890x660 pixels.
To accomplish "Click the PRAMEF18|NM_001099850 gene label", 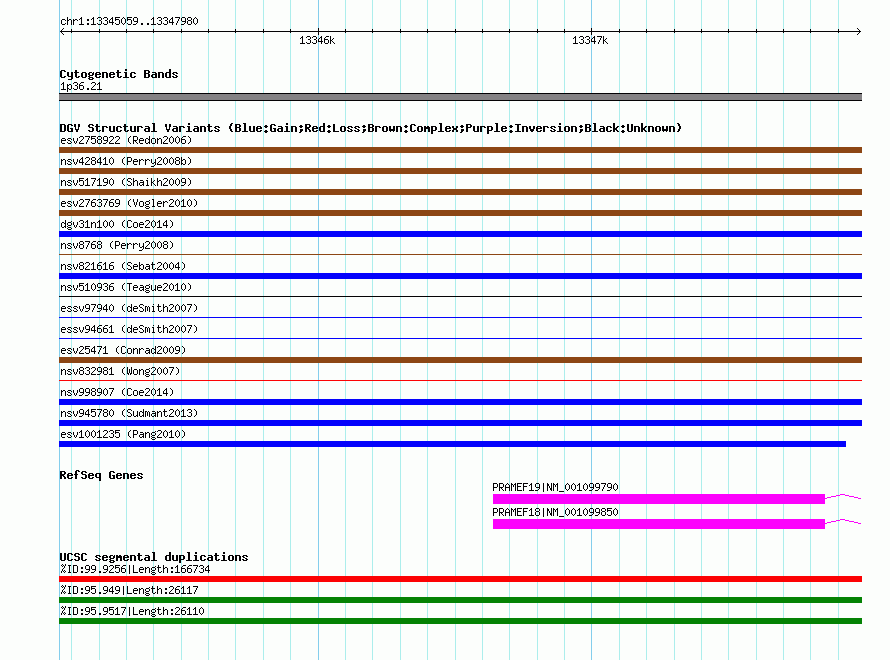I will click(x=555, y=512).
